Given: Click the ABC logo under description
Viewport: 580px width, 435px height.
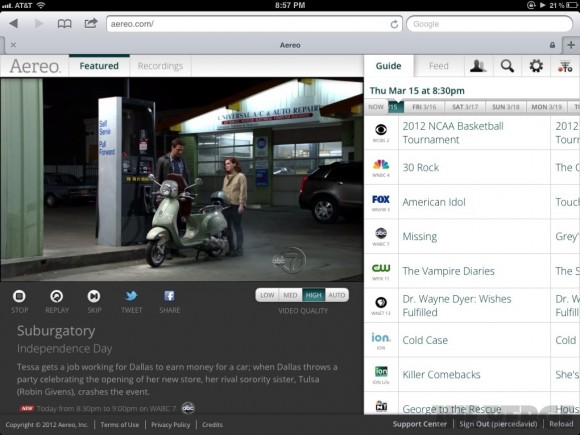Looking at the screenshot, I should click(x=188, y=408).
